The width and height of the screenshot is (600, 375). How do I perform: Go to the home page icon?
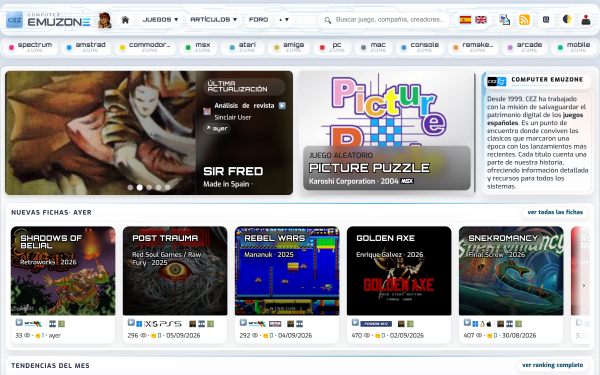[x=125, y=20]
